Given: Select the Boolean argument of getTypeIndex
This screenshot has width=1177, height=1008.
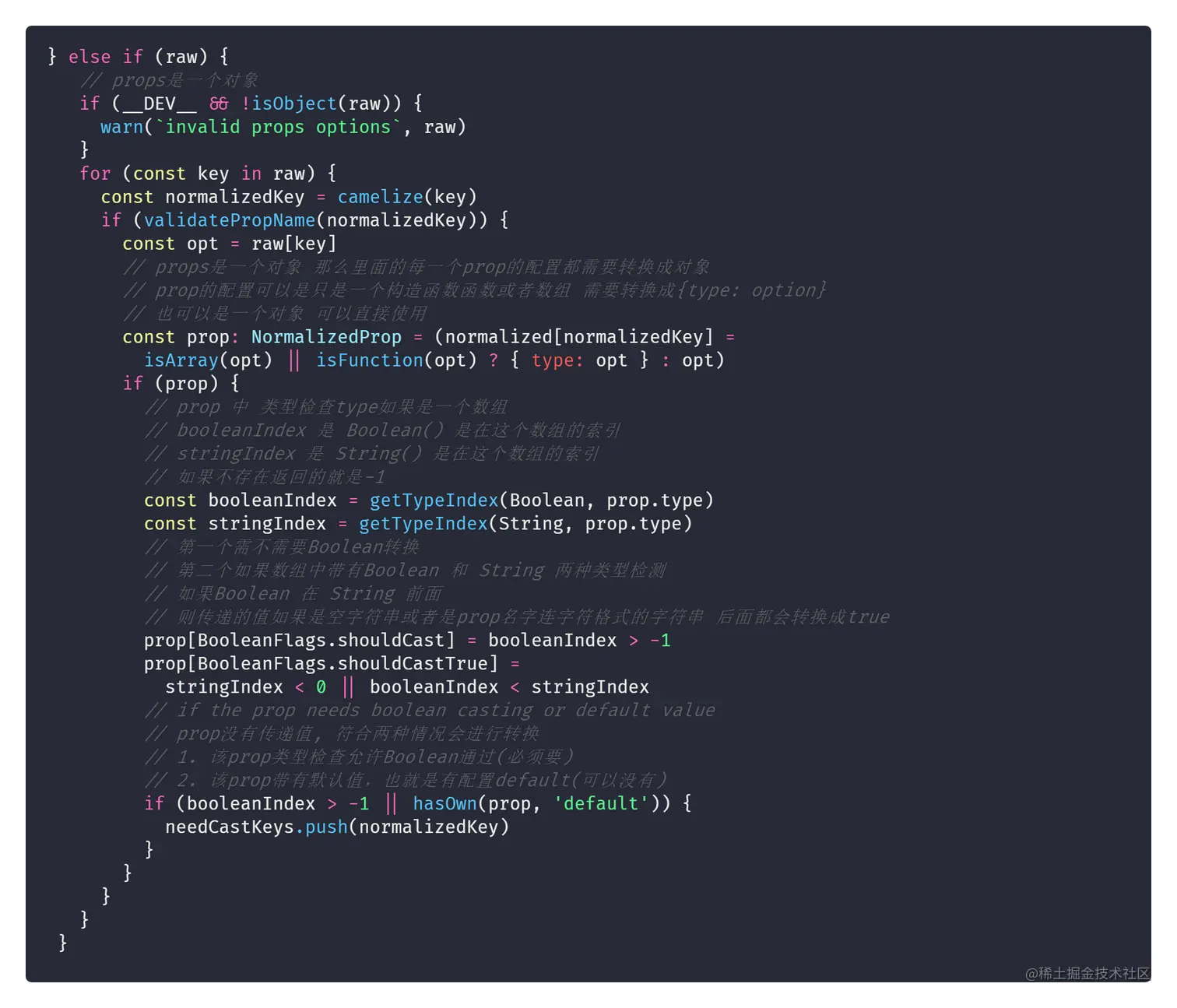Looking at the screenshot, I should pyautogui.click(x=547, y=500).
